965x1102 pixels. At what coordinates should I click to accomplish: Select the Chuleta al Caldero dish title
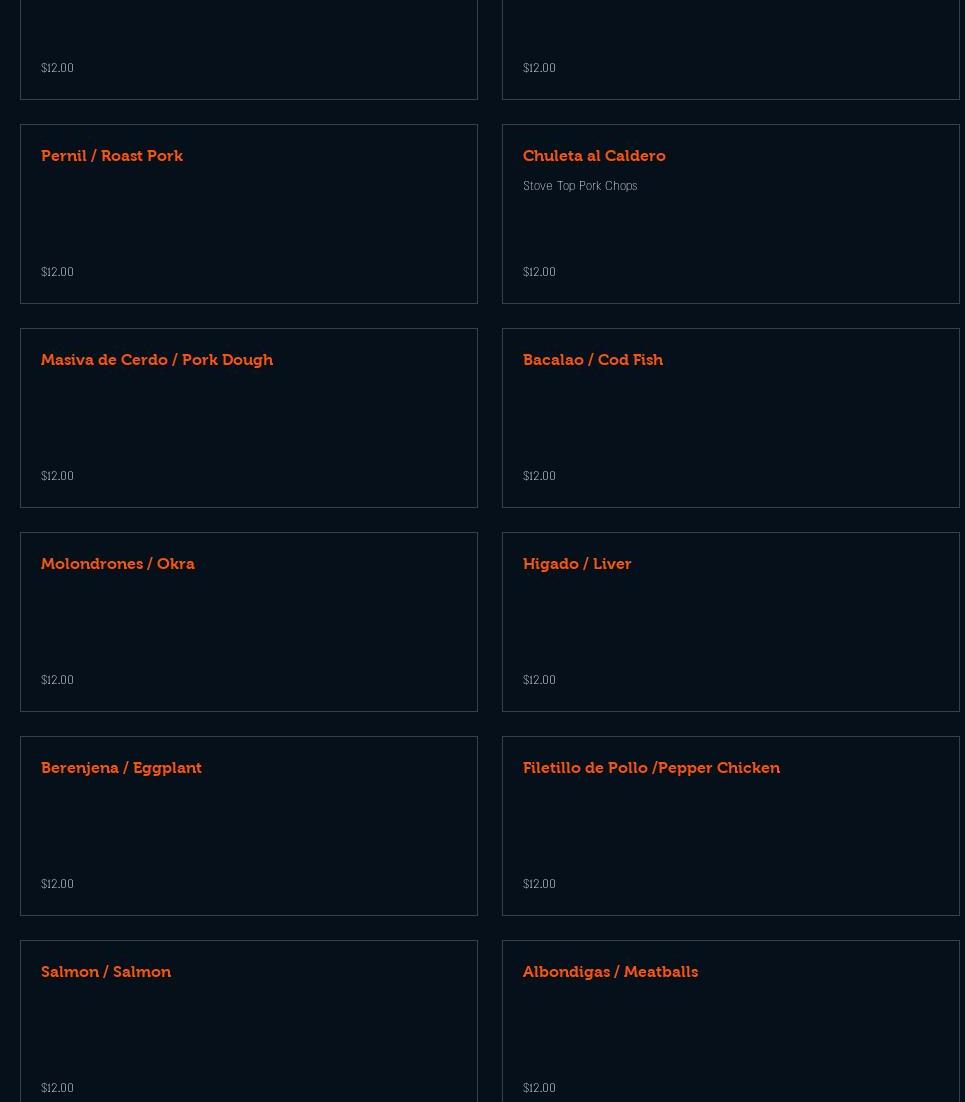(594, 156)
